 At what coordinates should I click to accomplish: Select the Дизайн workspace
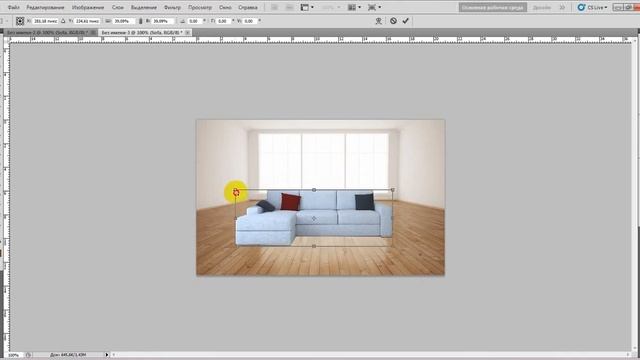(x=542, y=7)
